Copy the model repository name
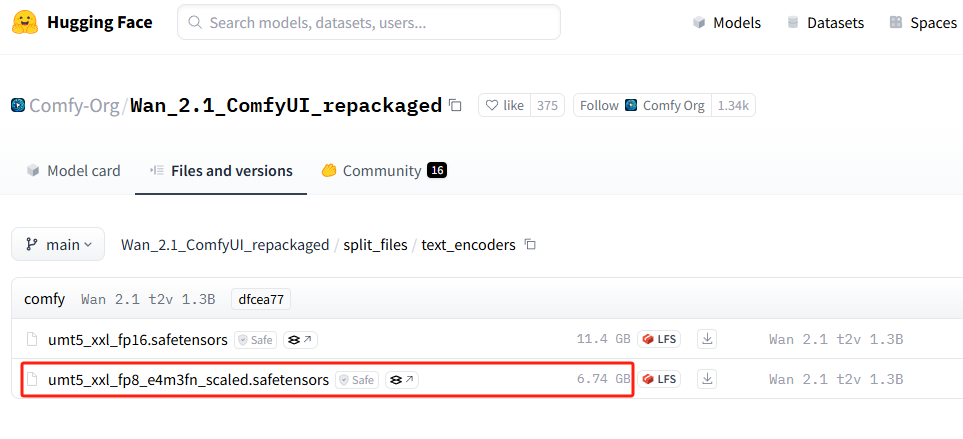Image resolution: width=963 pixels, height=439 pixels. coord(456,105)
